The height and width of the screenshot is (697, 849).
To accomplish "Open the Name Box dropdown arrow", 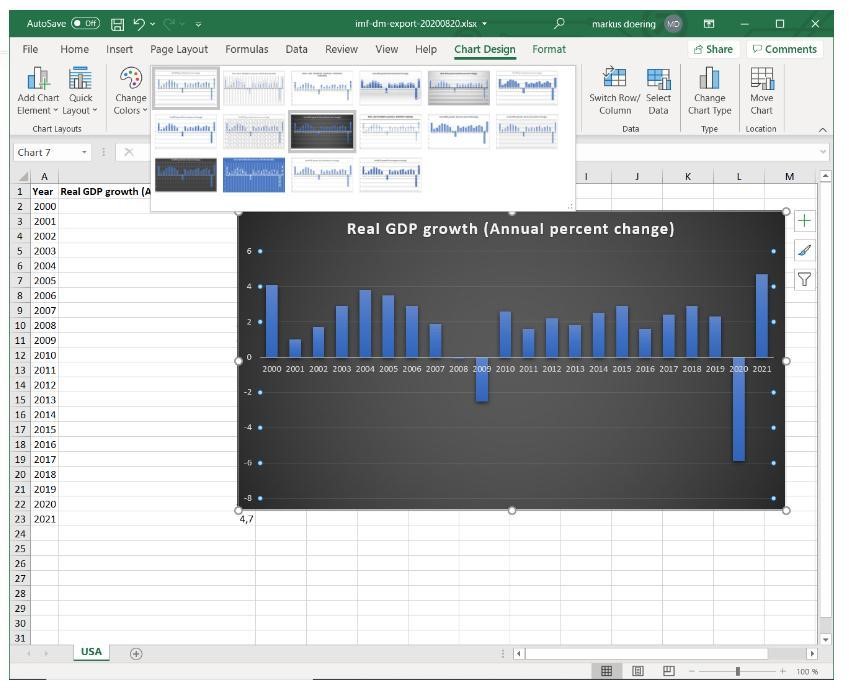I will tap(85, 152).
